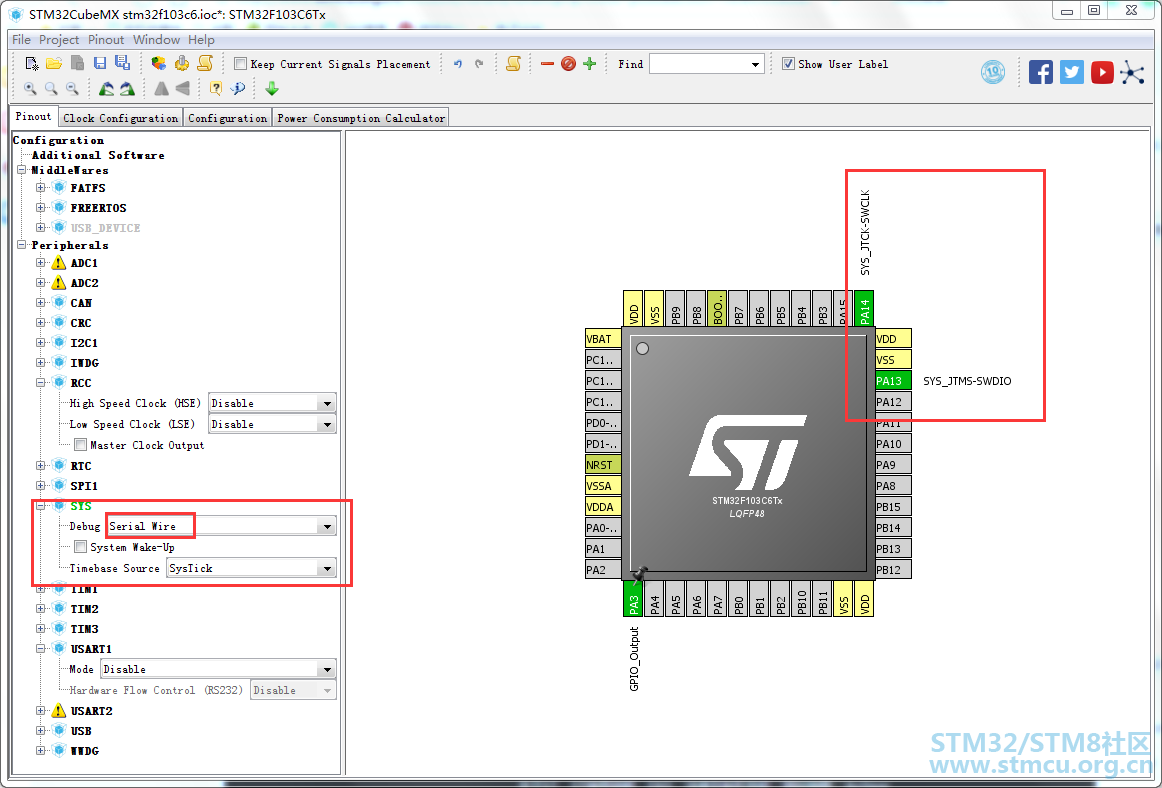Switch to Clock Configuration tab
The height and width of the screenshot is (788, 1162).
click(120, 118)
